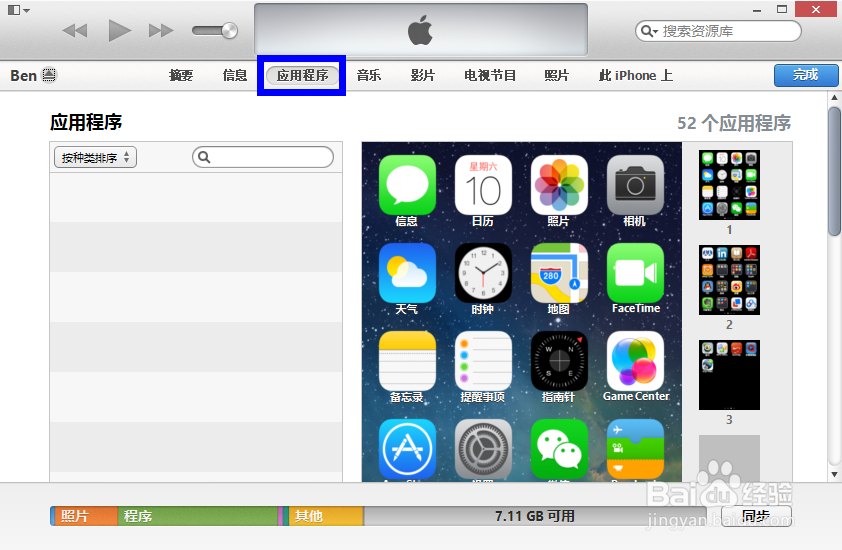Select the 信息 Messages app icon
842x550 pixels.
coord(407,185)
